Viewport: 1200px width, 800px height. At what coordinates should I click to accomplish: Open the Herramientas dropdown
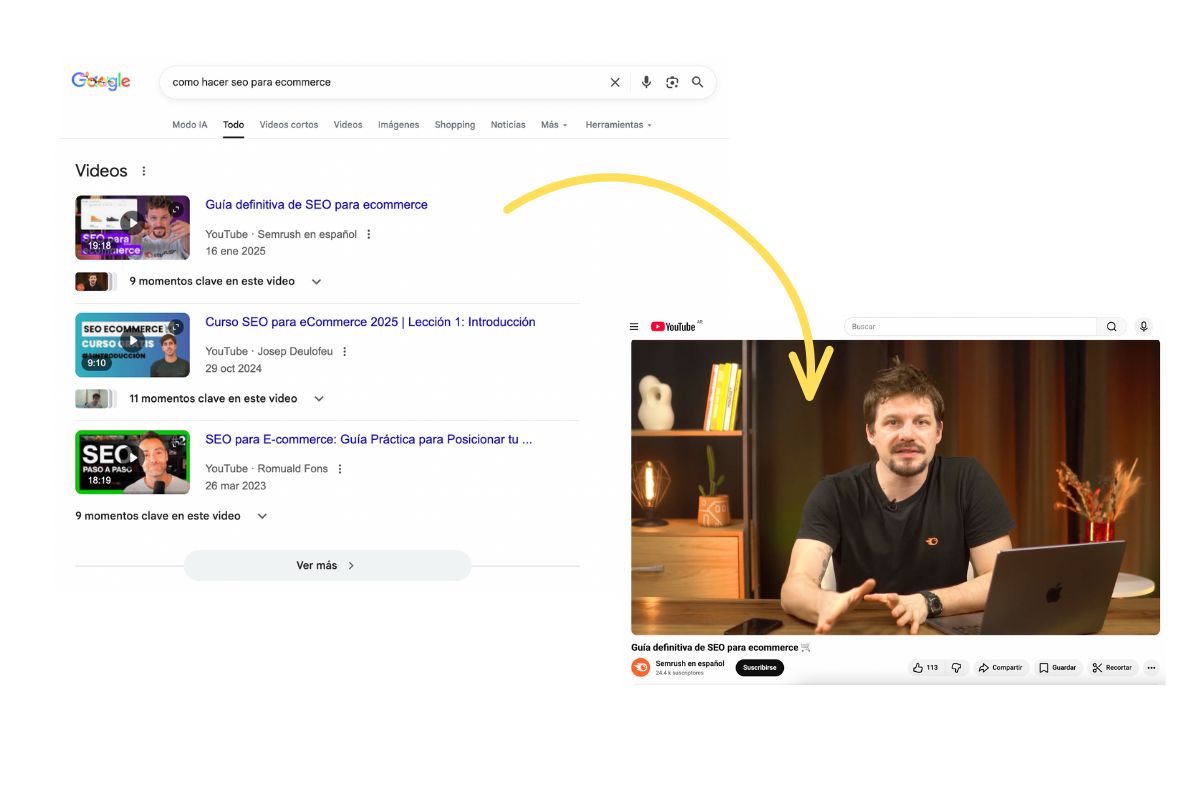click(617, 124)
